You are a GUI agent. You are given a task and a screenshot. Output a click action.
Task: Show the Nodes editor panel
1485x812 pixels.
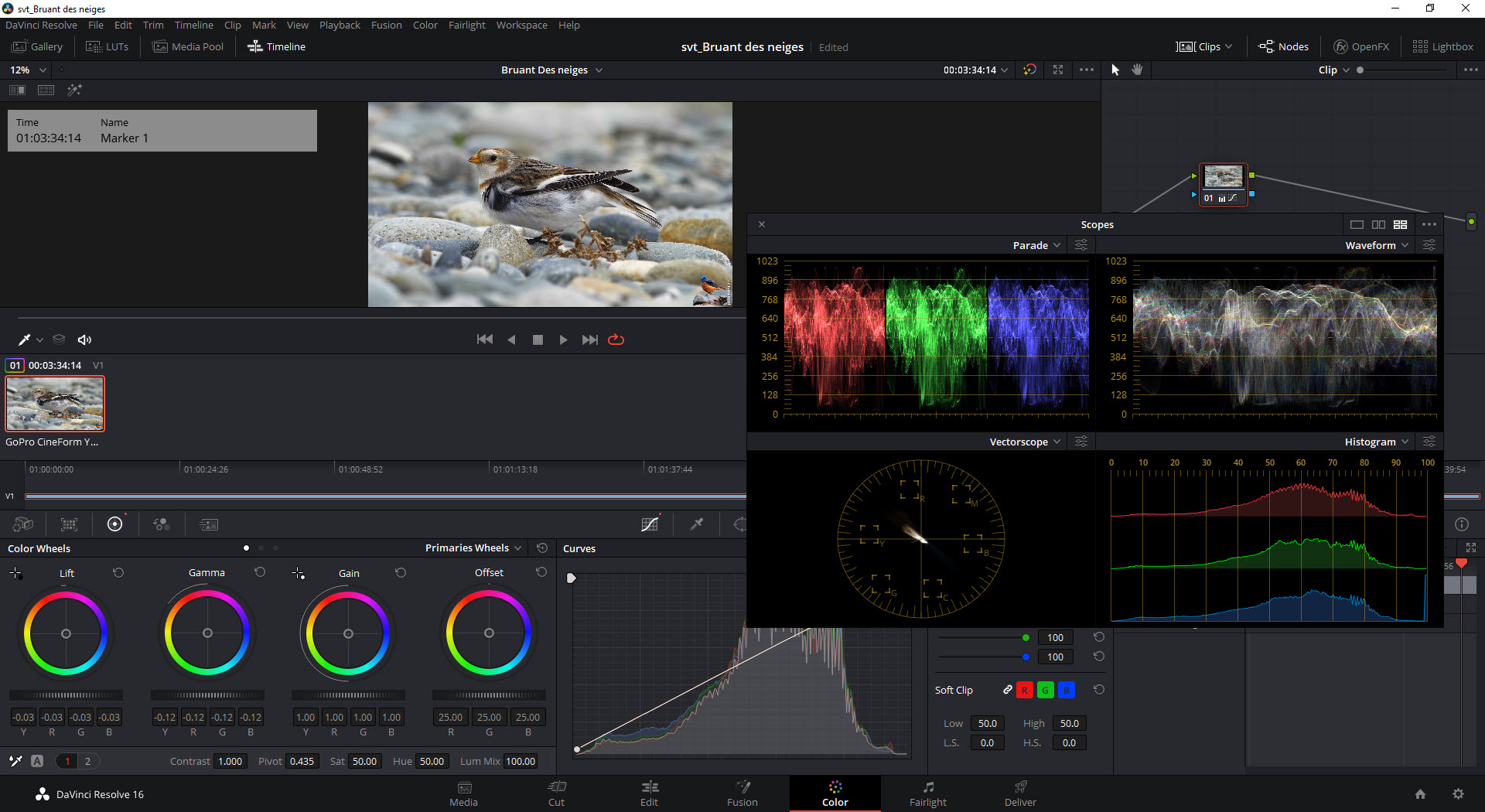tap(1284, 46)
